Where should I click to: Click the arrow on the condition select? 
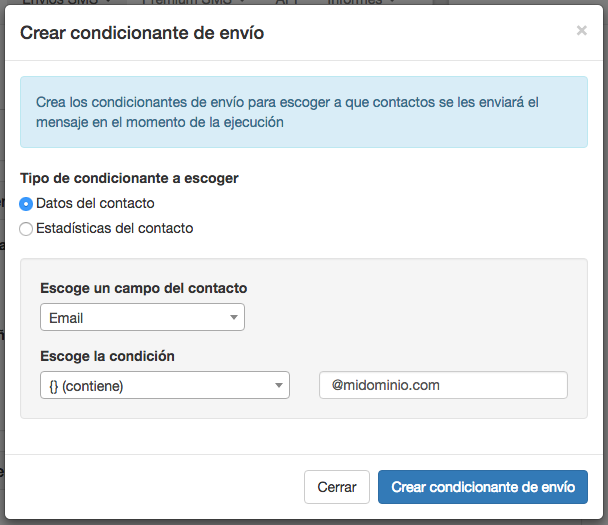pos(278,385)
